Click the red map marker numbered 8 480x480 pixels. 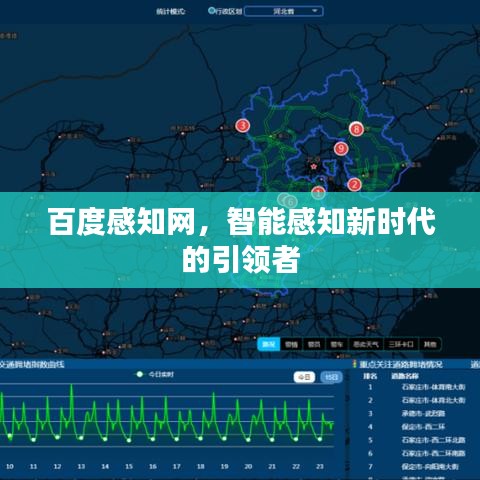click(x=356, y=129)
